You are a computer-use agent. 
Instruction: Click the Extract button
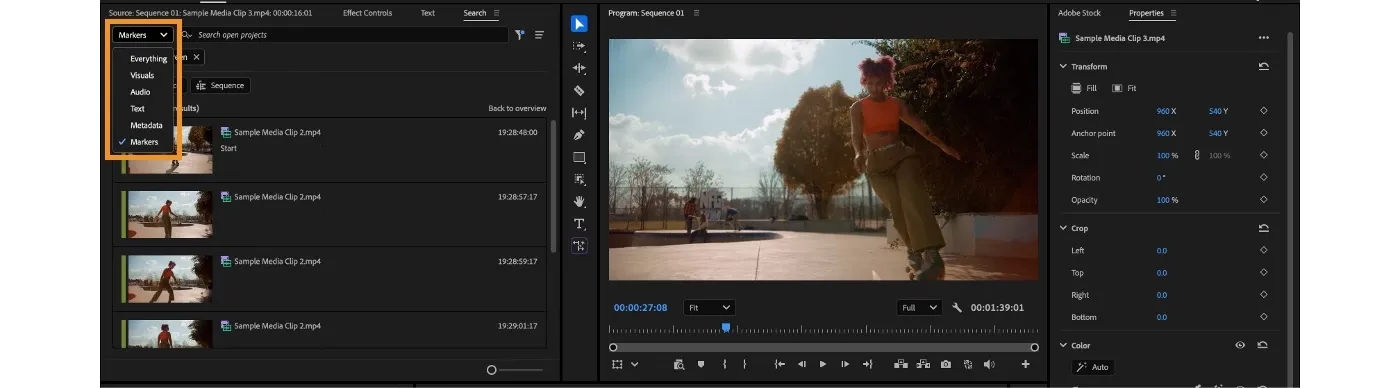coord(923,364)
